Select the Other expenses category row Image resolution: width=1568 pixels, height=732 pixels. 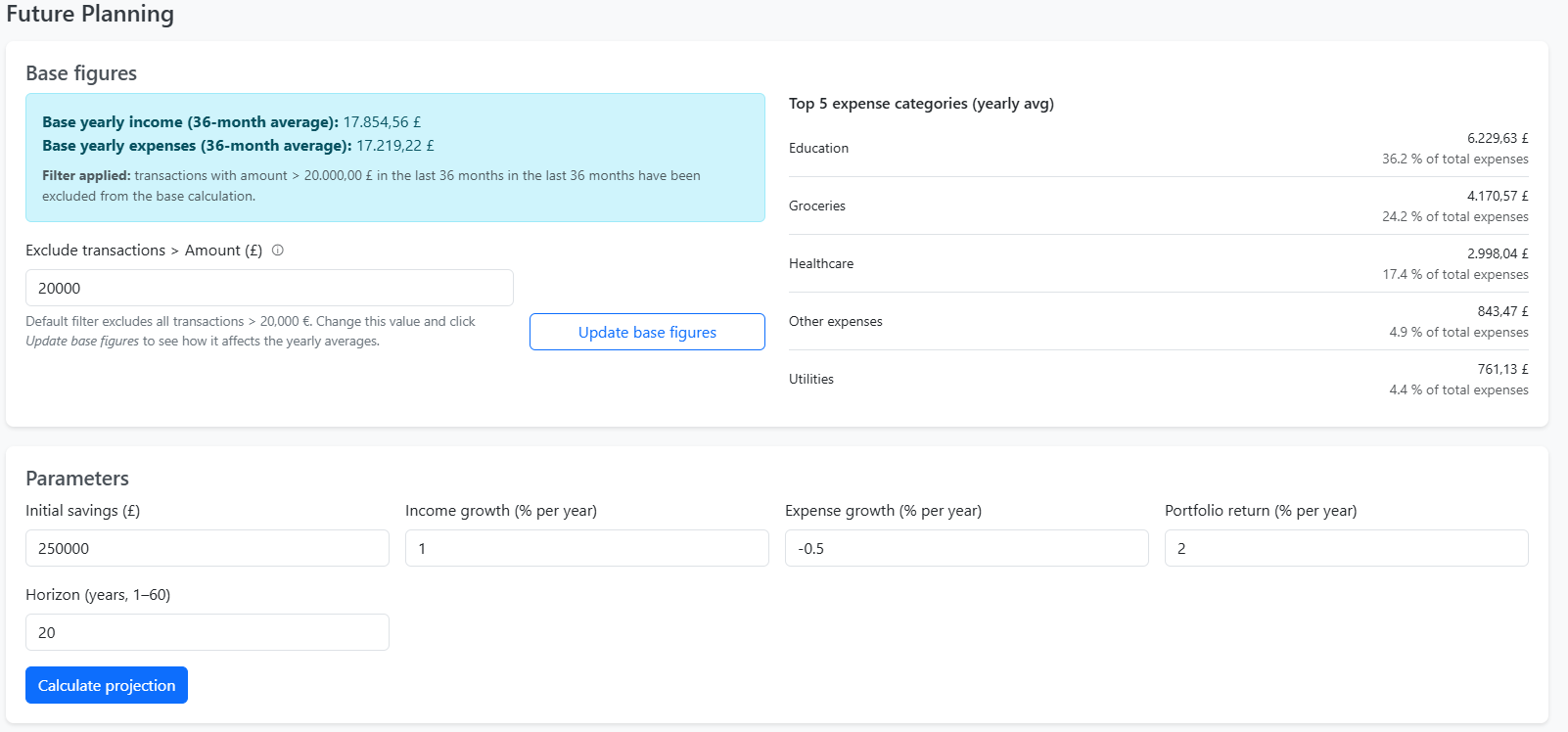tap(1159, 321)
